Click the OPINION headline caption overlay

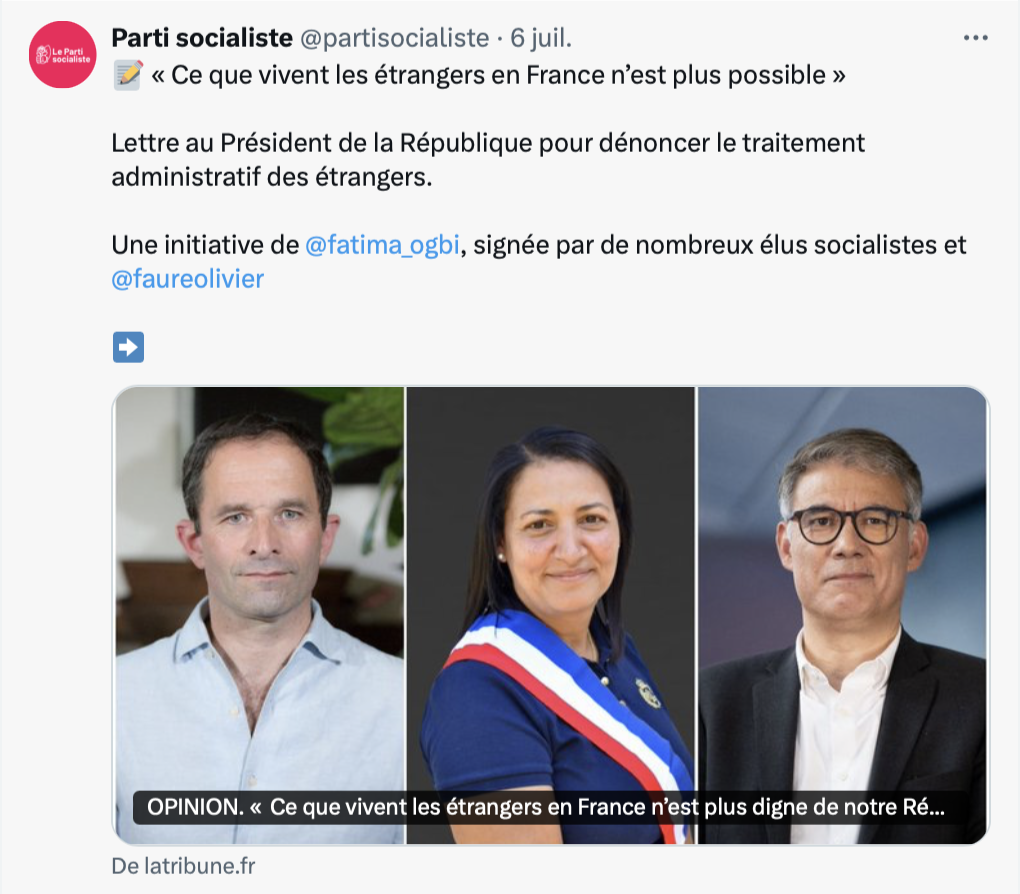coord(545,807)
